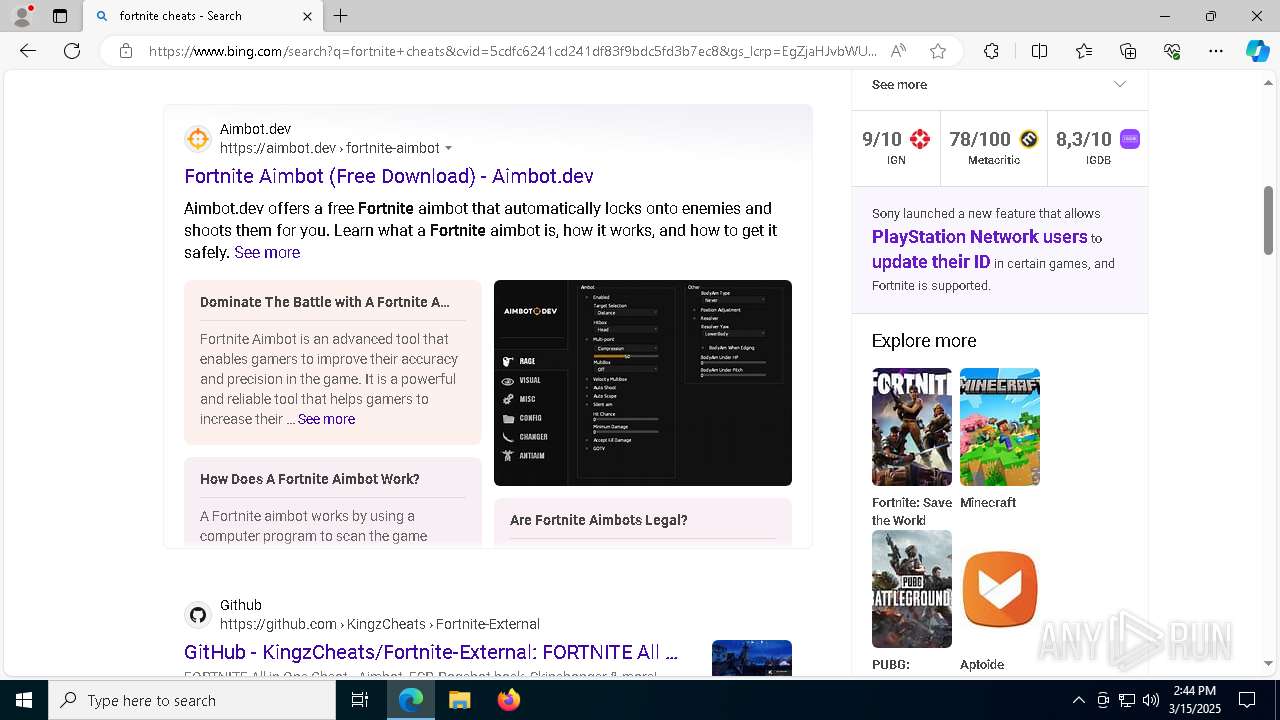Open browser essentials icon
The image size is (1280, 720).
coord(1172,51)
